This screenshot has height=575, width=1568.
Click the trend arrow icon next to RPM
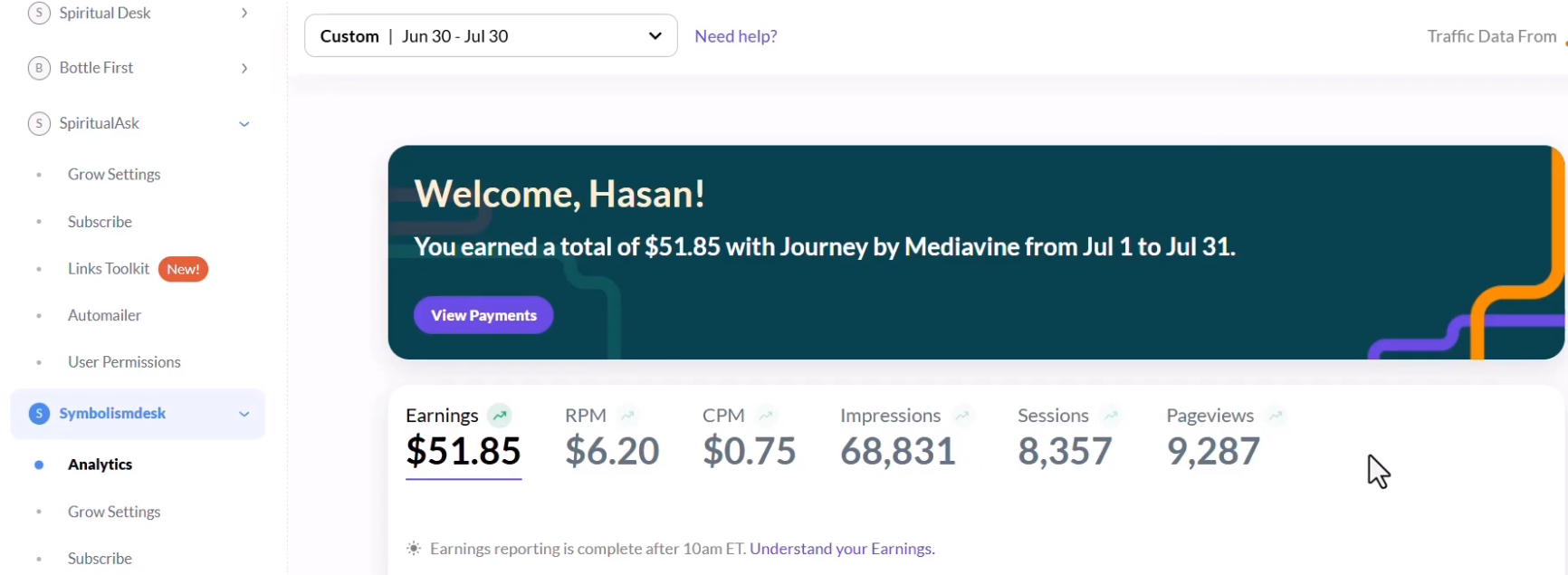627,416
